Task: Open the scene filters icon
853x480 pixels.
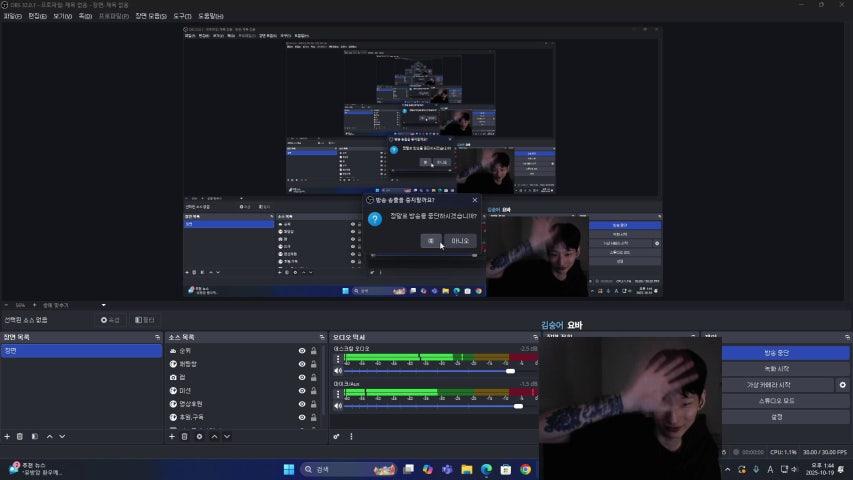Action: click(x=34, y=436)
